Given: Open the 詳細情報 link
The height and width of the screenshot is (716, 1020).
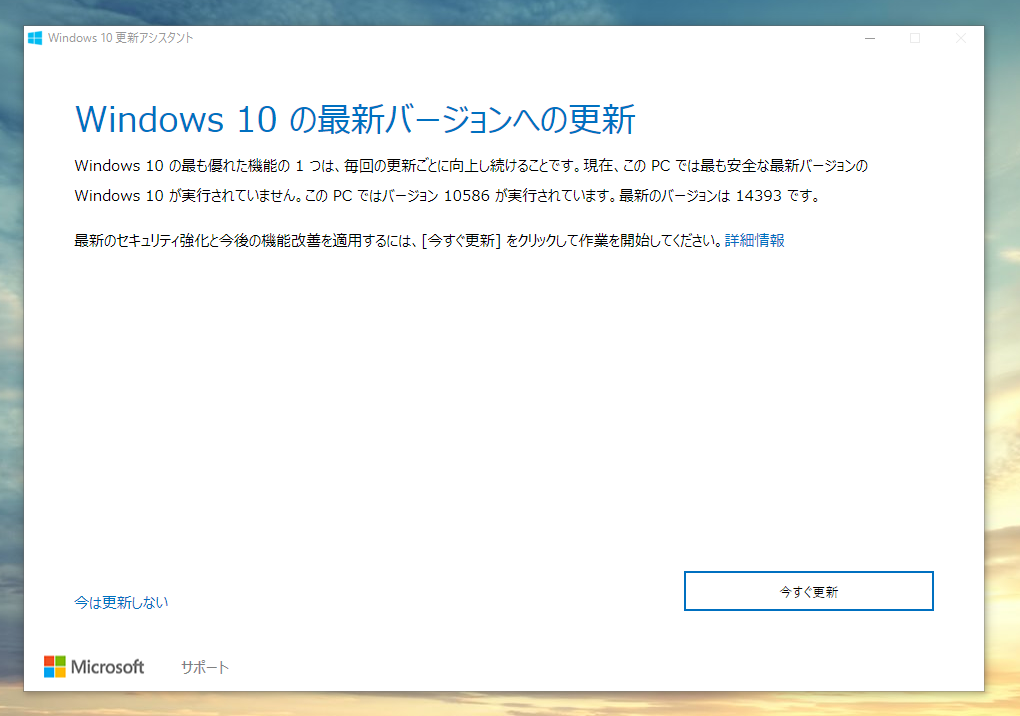Looking at the screenshot, I should click(x=755, y=241).
